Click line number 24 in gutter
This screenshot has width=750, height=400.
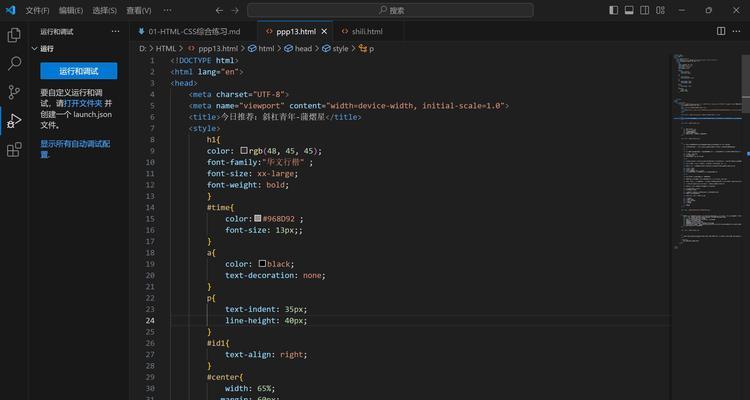(151, 321)
